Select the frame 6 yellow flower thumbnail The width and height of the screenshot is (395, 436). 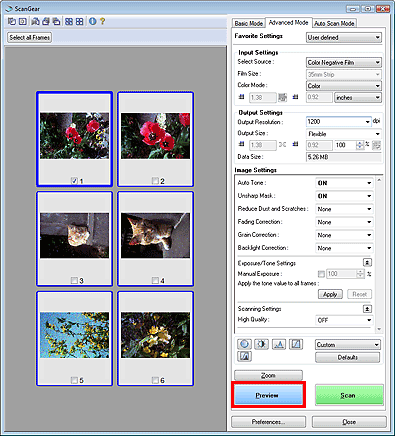[x=155, y=335]
